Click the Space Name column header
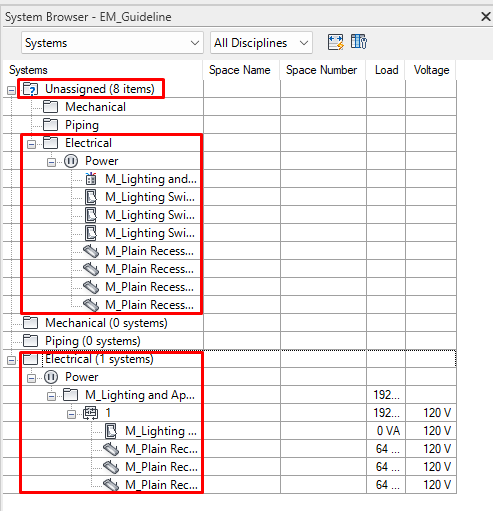This screenshot has width=493, height=511. 240,70
